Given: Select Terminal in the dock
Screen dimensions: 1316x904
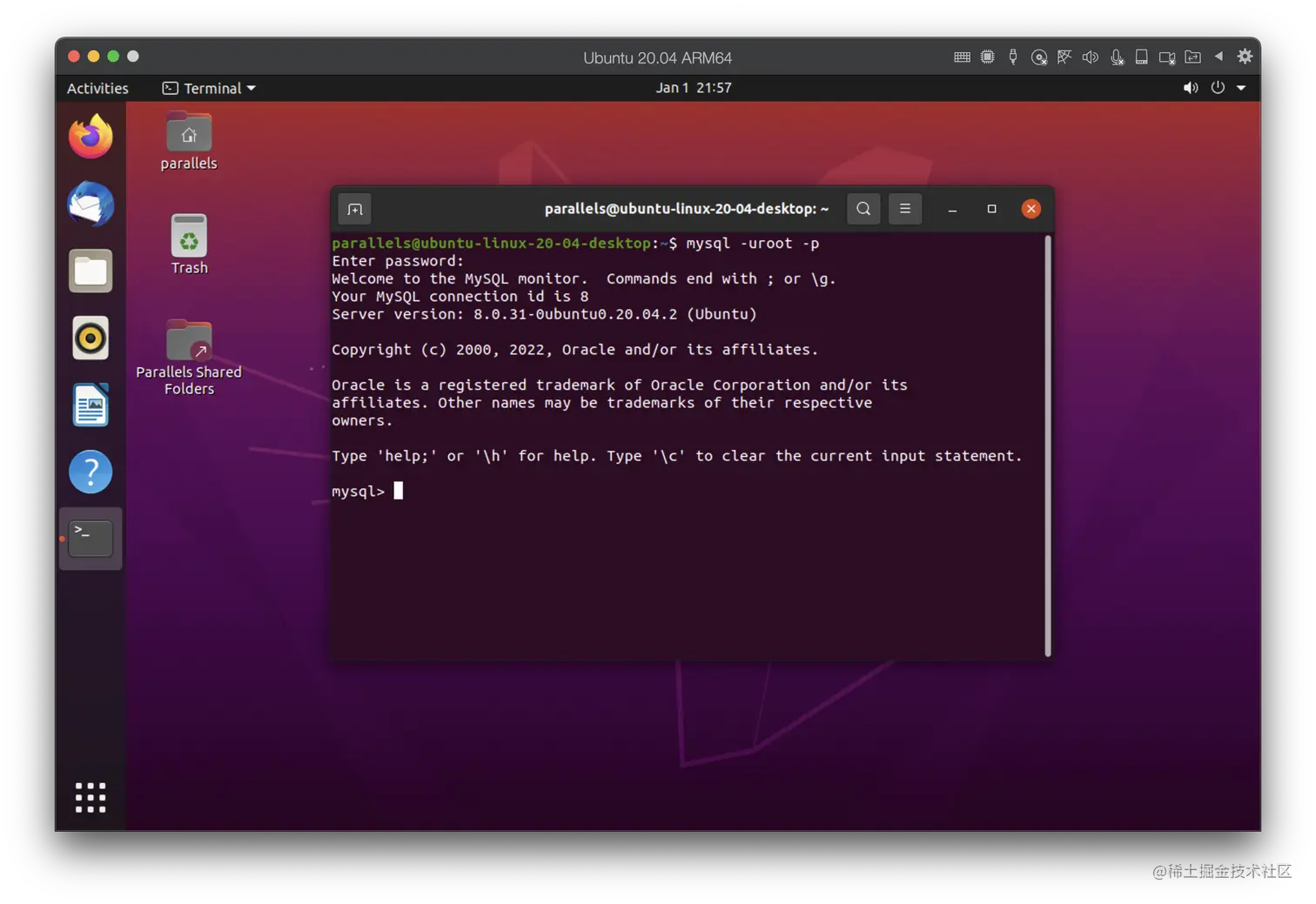Looking at the screenshot, I should click(x=91, y=539).
